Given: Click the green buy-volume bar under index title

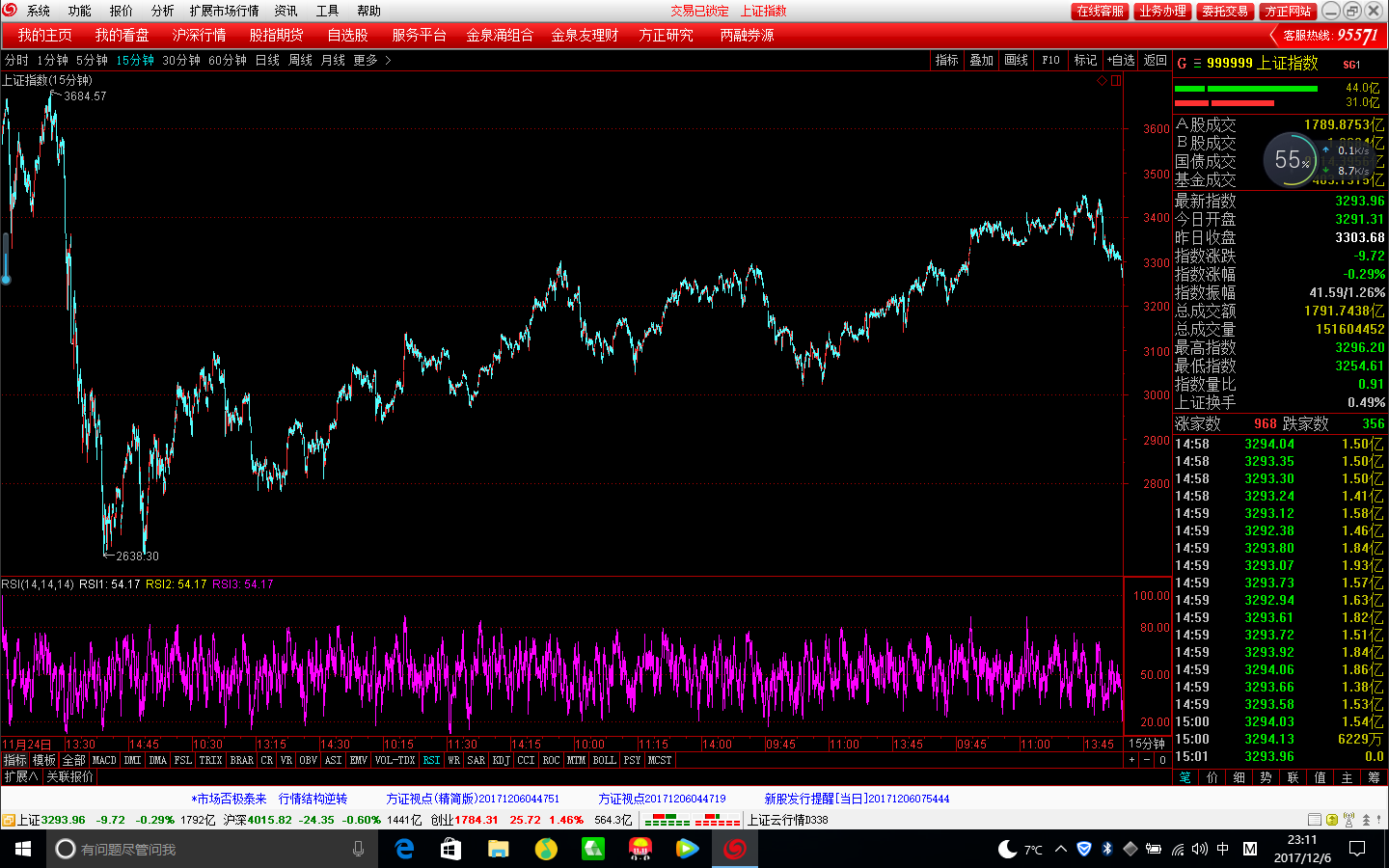Looking at the screenshot, I should 1245,89.
